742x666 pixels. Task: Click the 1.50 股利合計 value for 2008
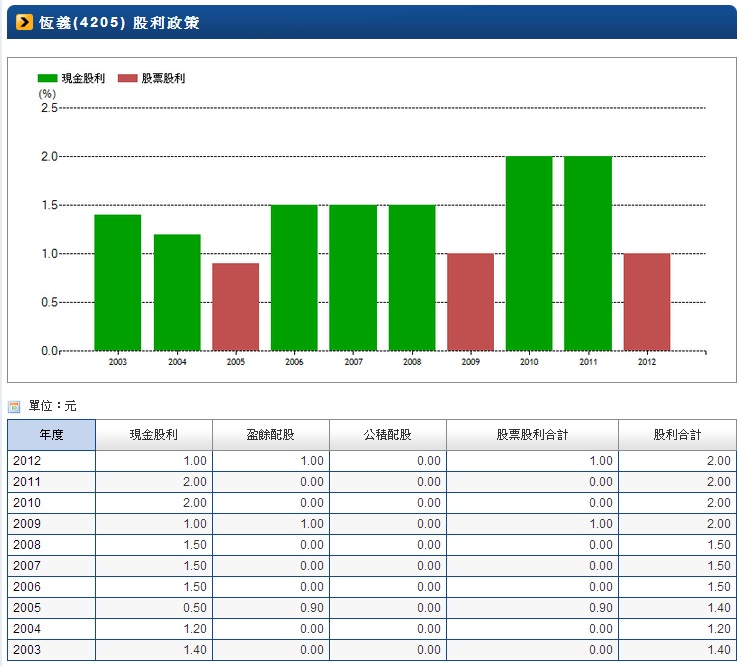click(719, 545)
